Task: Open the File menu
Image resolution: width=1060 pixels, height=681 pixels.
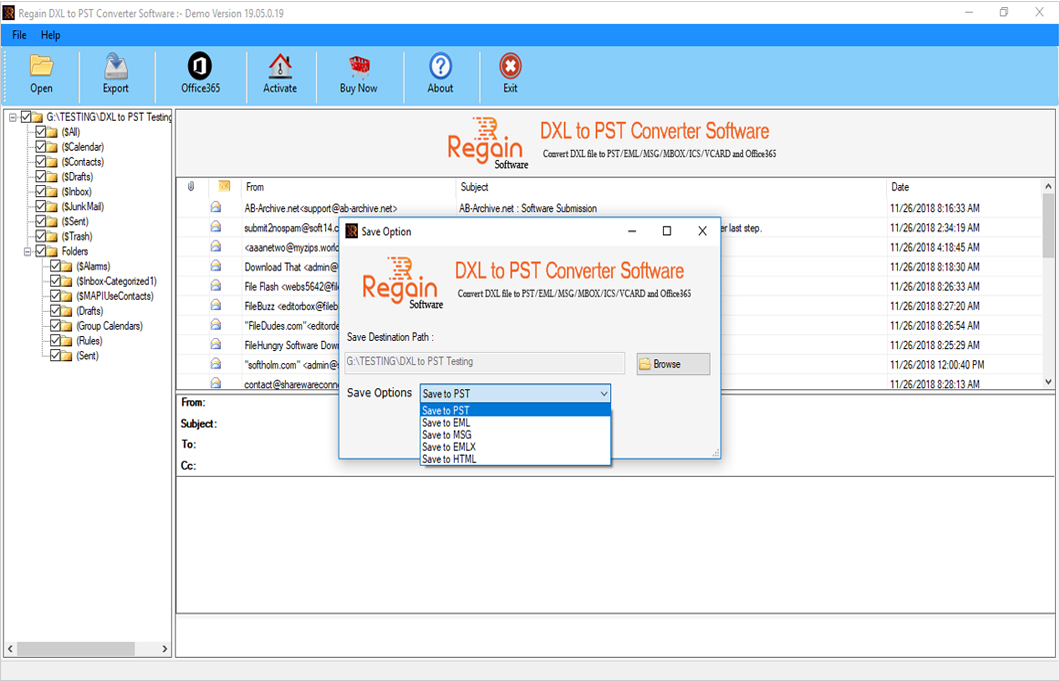Action: point(18,34)
